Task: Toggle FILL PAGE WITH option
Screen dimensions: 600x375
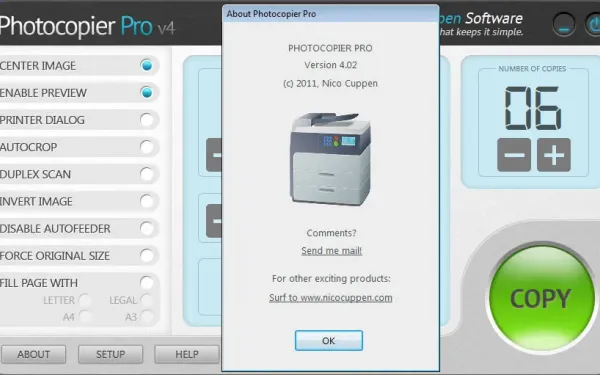Action: [147, 283]
